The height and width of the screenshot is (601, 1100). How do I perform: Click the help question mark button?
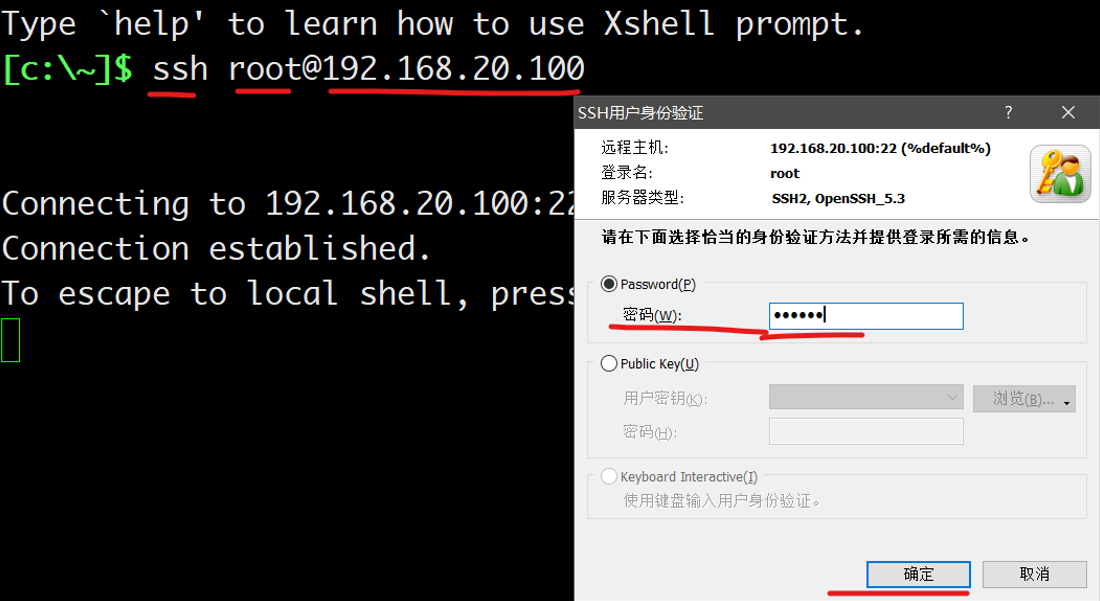[1008, 112]
